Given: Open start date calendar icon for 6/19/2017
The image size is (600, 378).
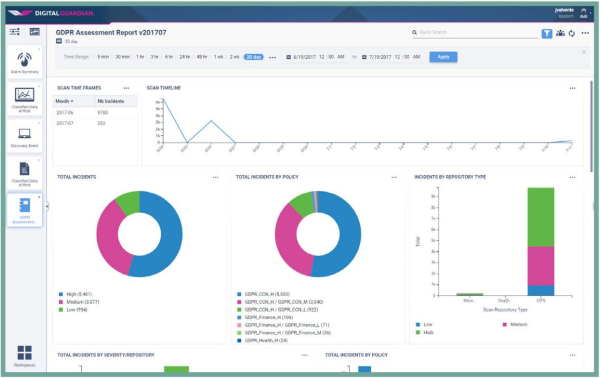Looking at the screenshot, I should pos(289,57).
